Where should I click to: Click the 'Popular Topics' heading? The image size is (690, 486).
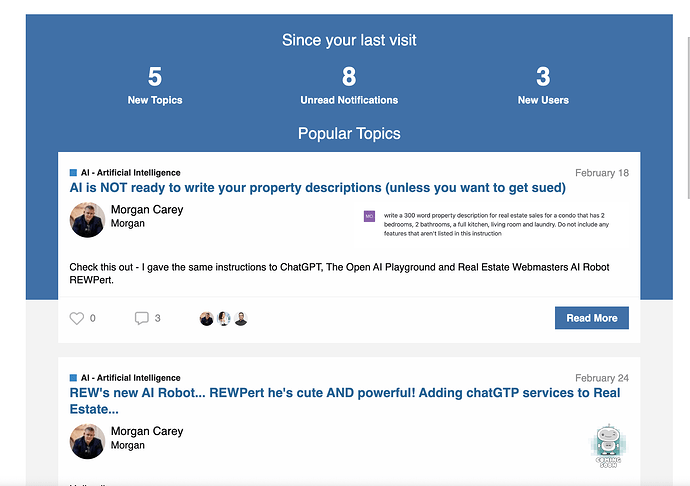[x=349, y=133]
